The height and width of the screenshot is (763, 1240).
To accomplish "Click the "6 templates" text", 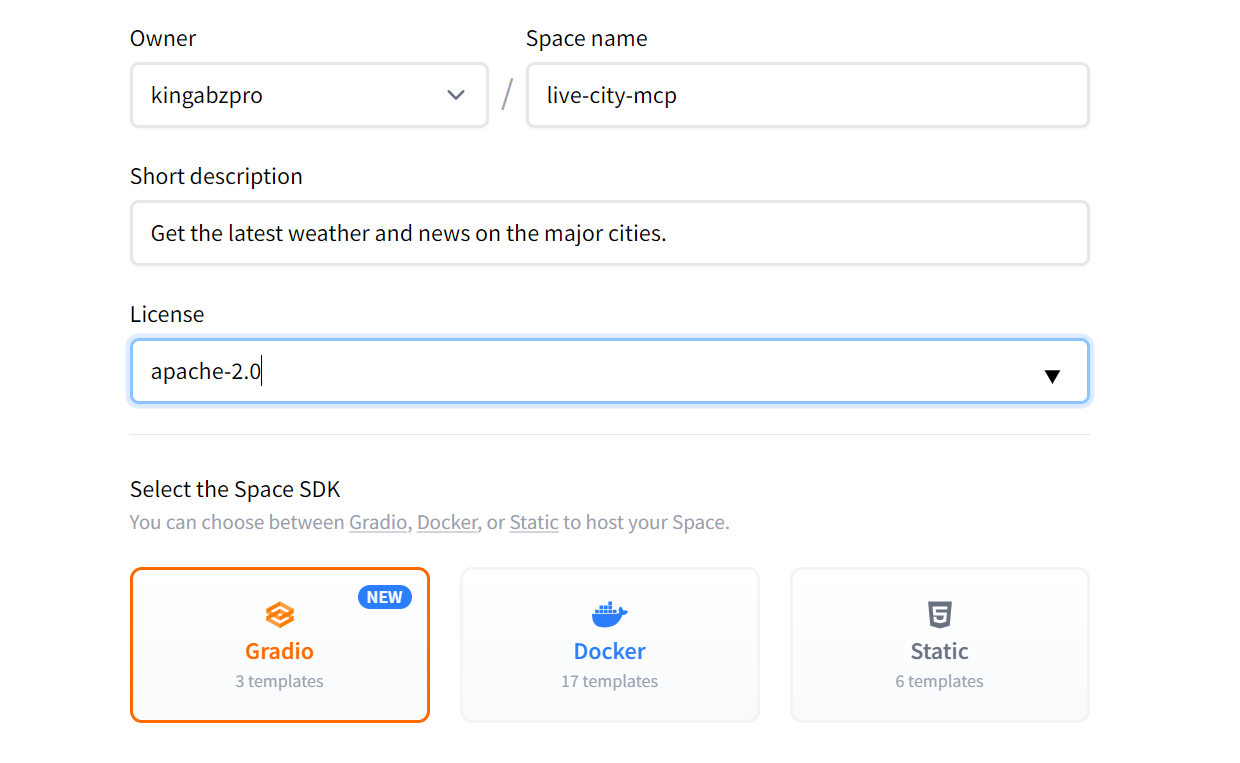I will pyautogui.click(x=939, y=681).
